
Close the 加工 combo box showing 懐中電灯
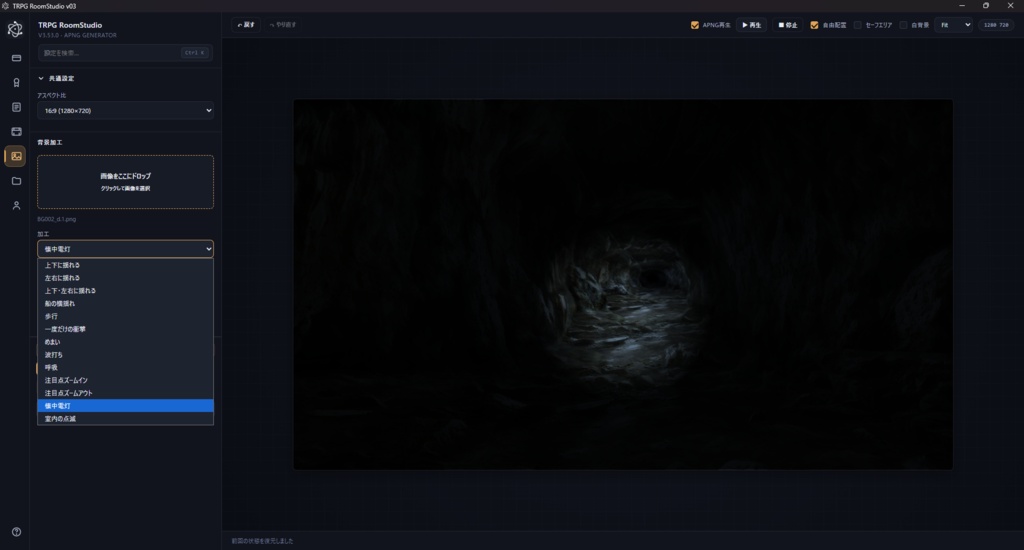(x=125, y=249)
